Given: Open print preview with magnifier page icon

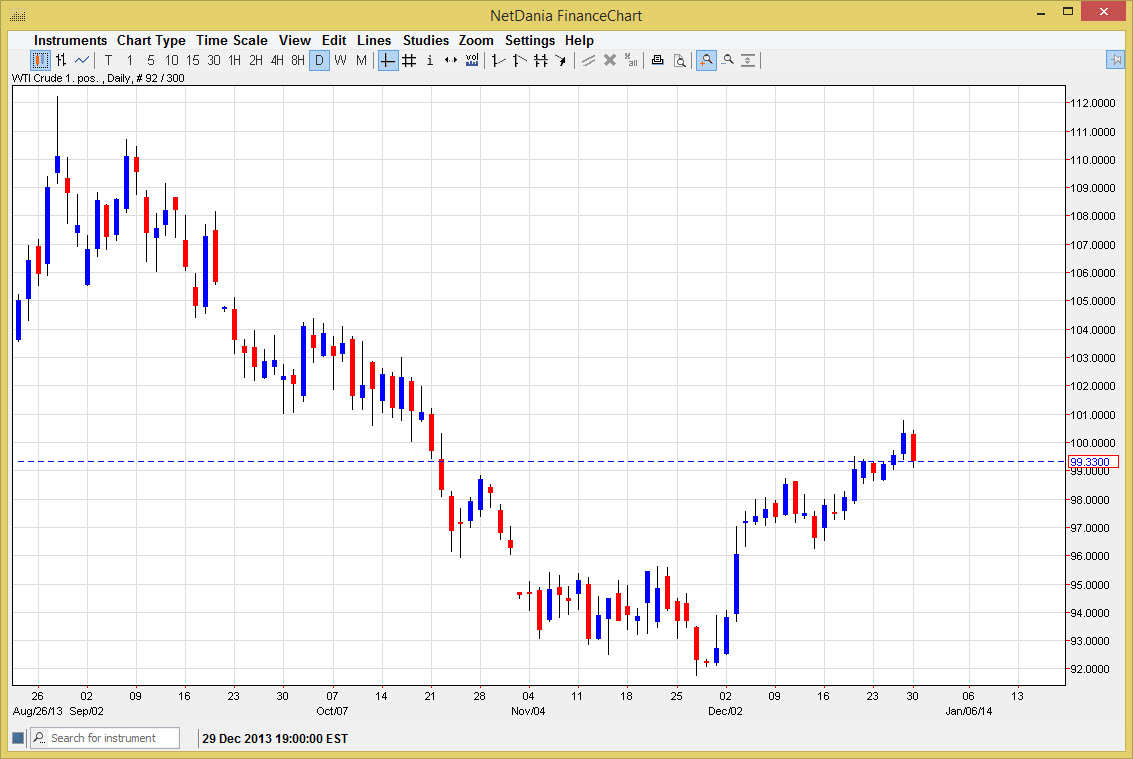Looking at the screenshot, I should tap(680, 60).
